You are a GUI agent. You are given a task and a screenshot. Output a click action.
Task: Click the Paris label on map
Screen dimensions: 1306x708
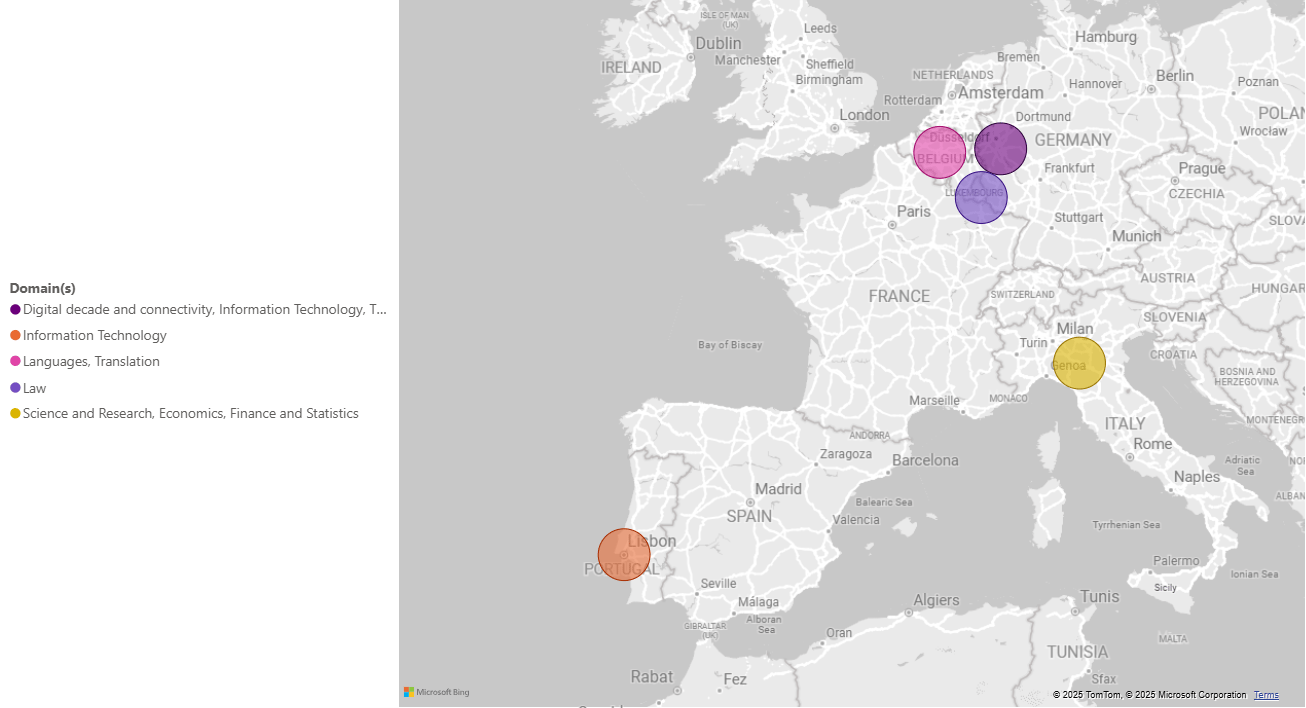914,212
